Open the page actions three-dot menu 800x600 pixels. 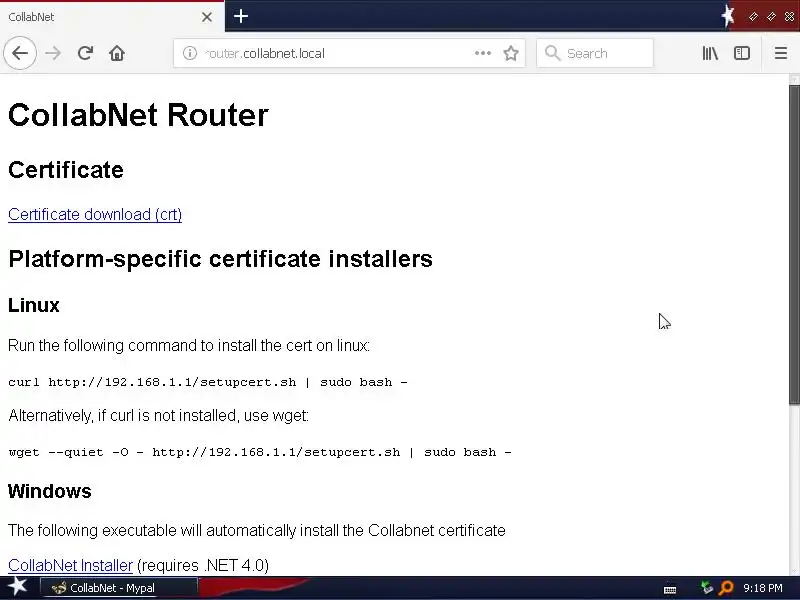click(483, 53)
